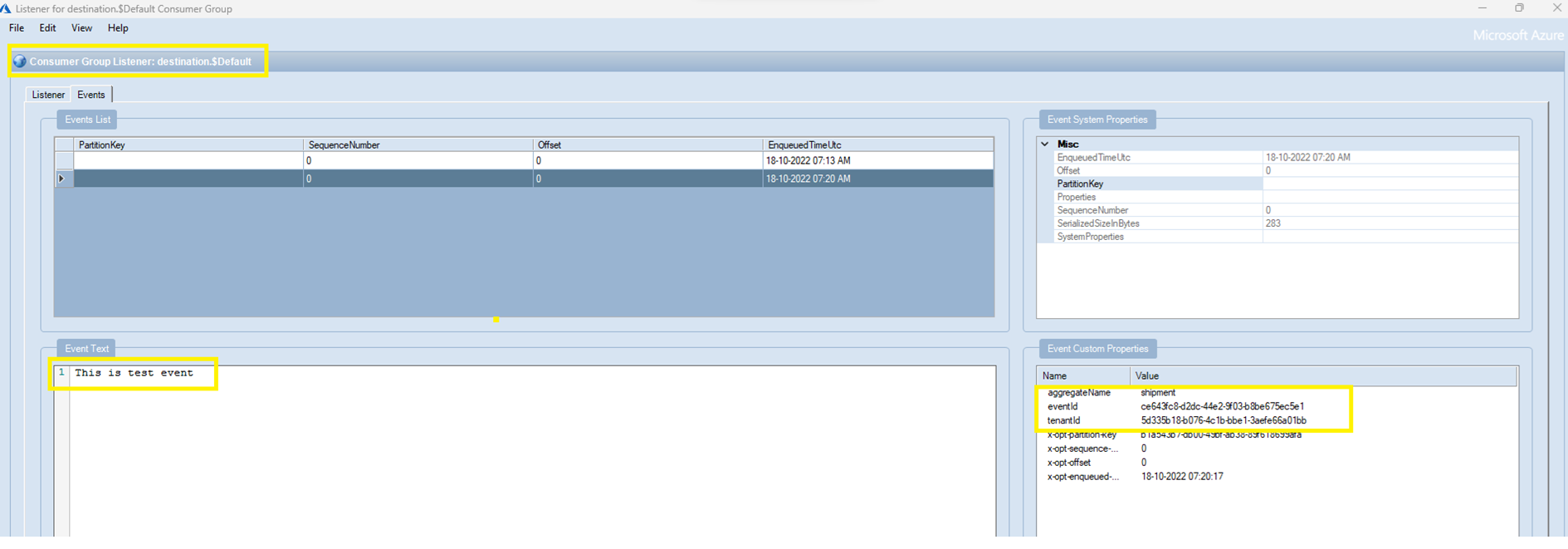Sort by the PartitionKey column header
The width and height of the screenshot is (1568, 549).
click(x=188, y=145)
